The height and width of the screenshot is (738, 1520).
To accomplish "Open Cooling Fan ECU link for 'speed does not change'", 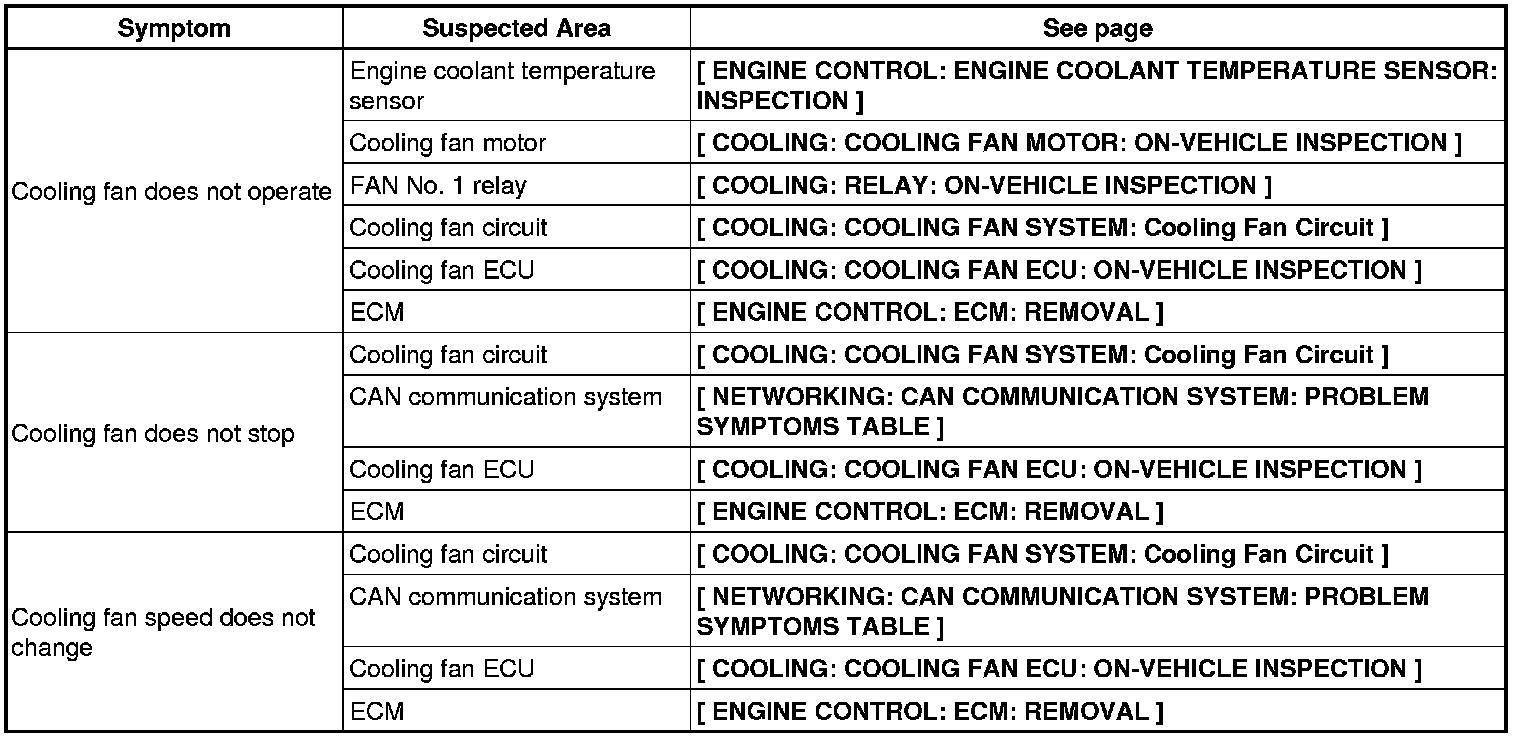I will [1058, 669].
